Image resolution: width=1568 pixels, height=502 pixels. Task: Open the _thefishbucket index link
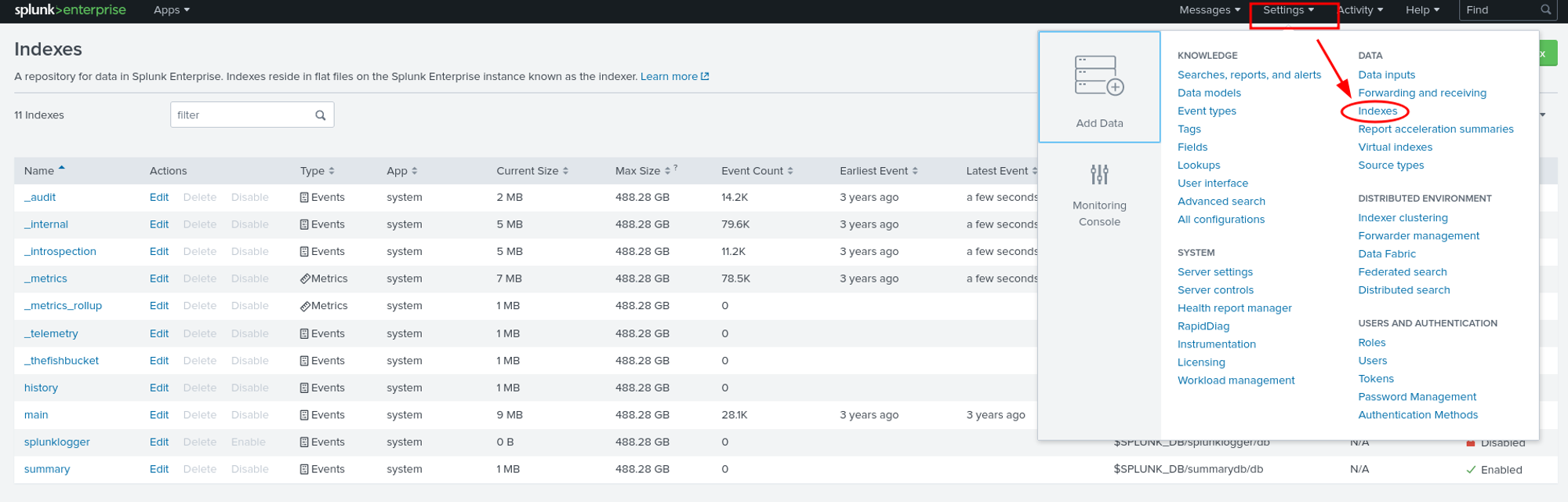pos(61,361)
